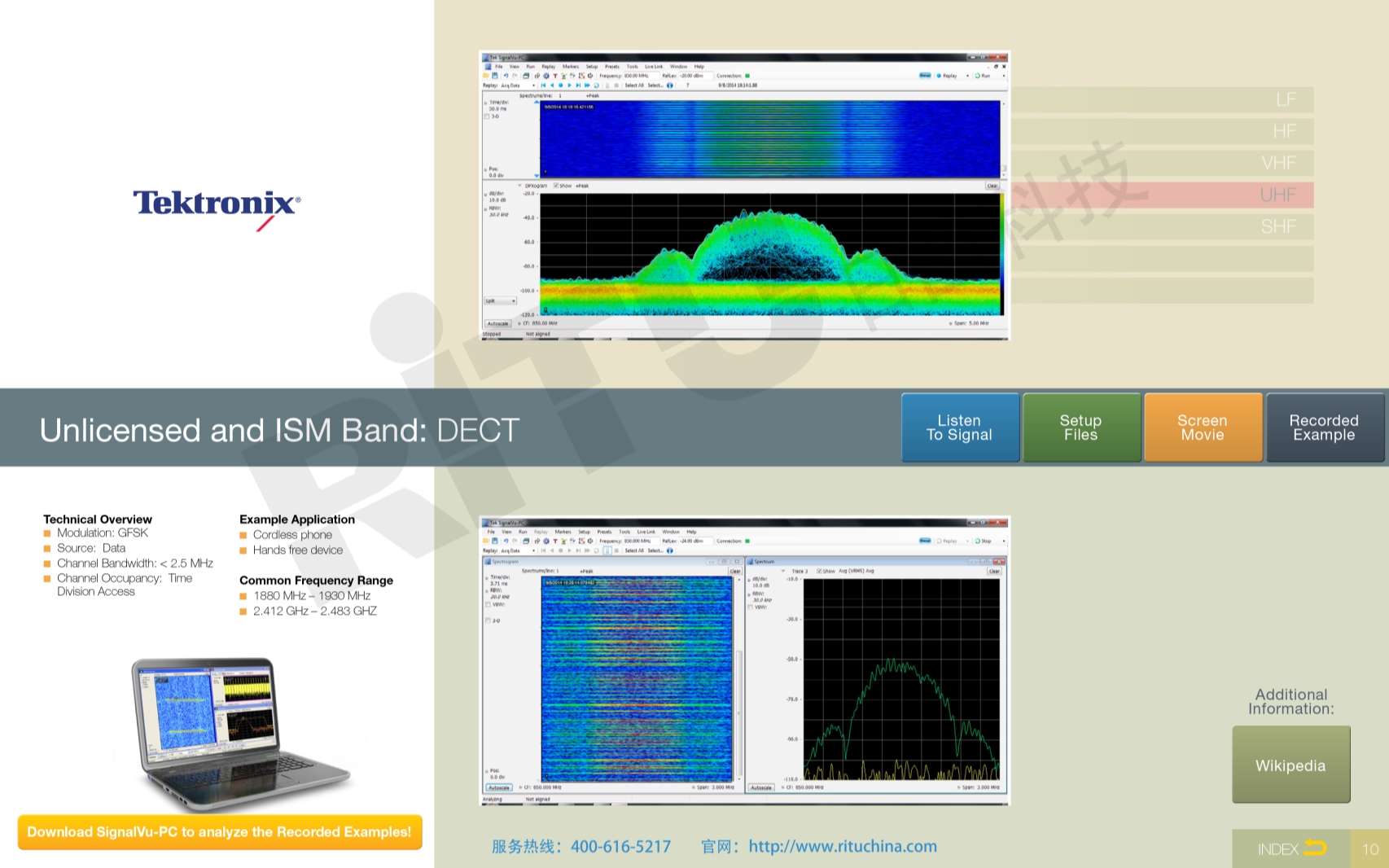Play the Screen Movie
This screenshot has width=1389, height=868.
pyautogui.click(x=1203, y=427)
